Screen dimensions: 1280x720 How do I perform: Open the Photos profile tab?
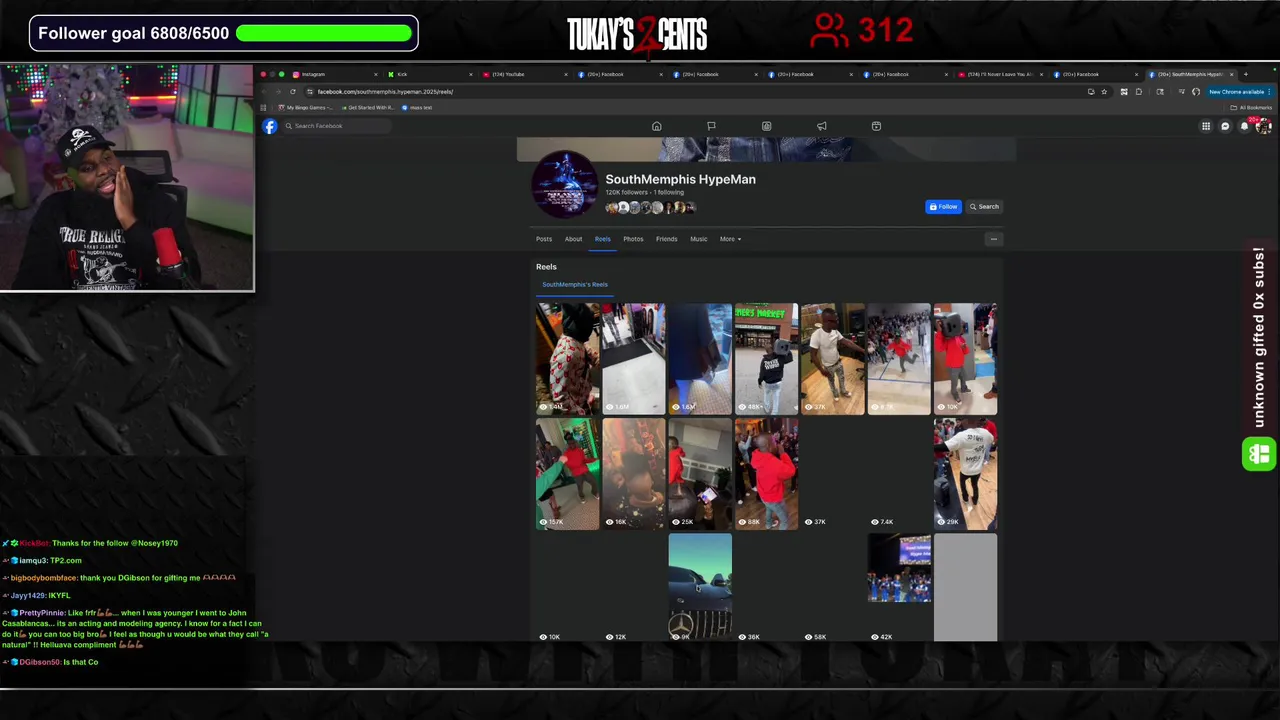633,239
